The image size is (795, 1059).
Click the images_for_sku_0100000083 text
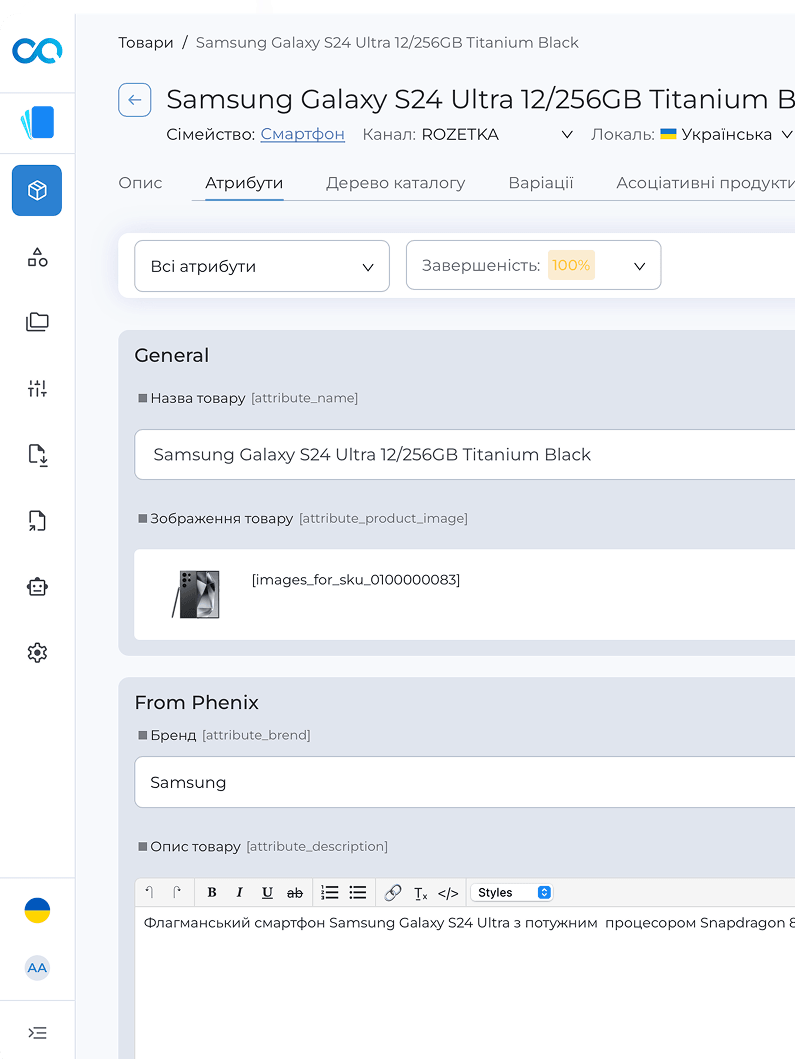pos(356,579)
